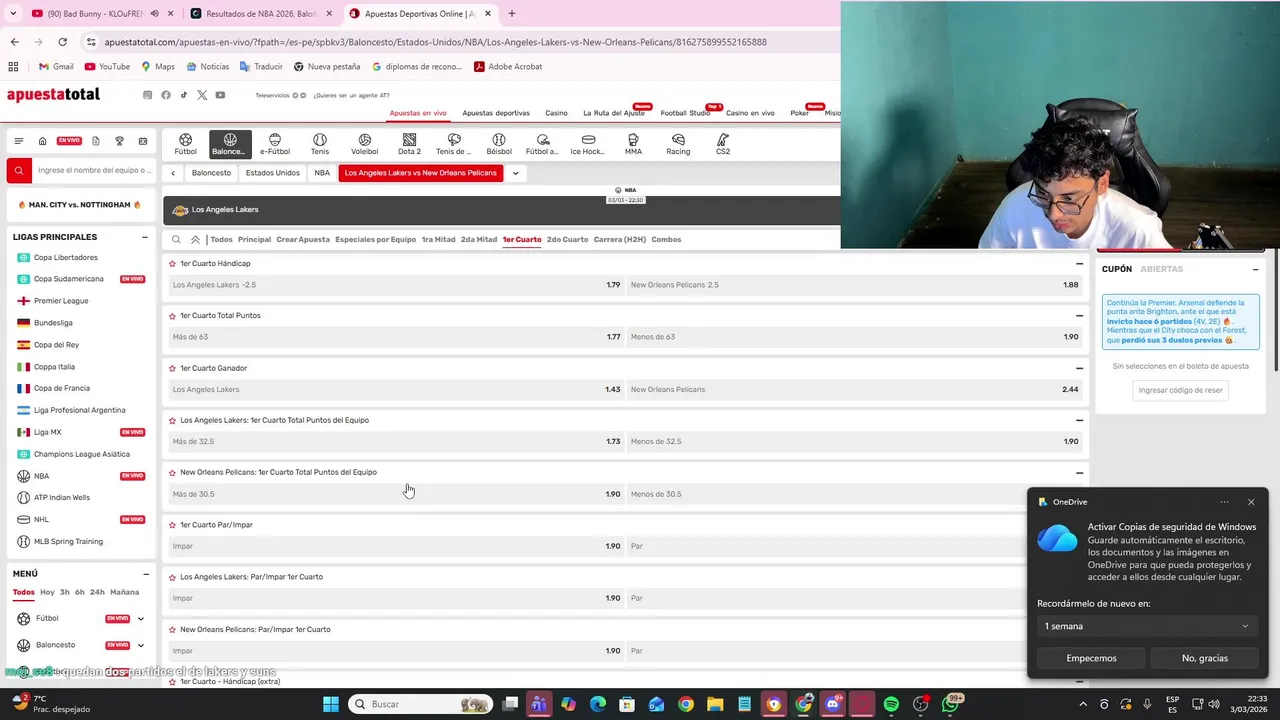Select the Béisbol sport icon

(x=499, y=144)
